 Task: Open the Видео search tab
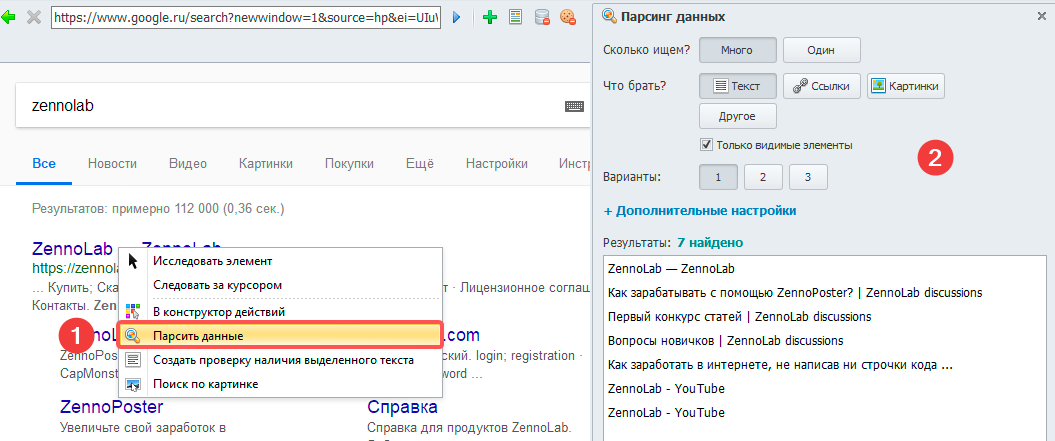point(188,164)
